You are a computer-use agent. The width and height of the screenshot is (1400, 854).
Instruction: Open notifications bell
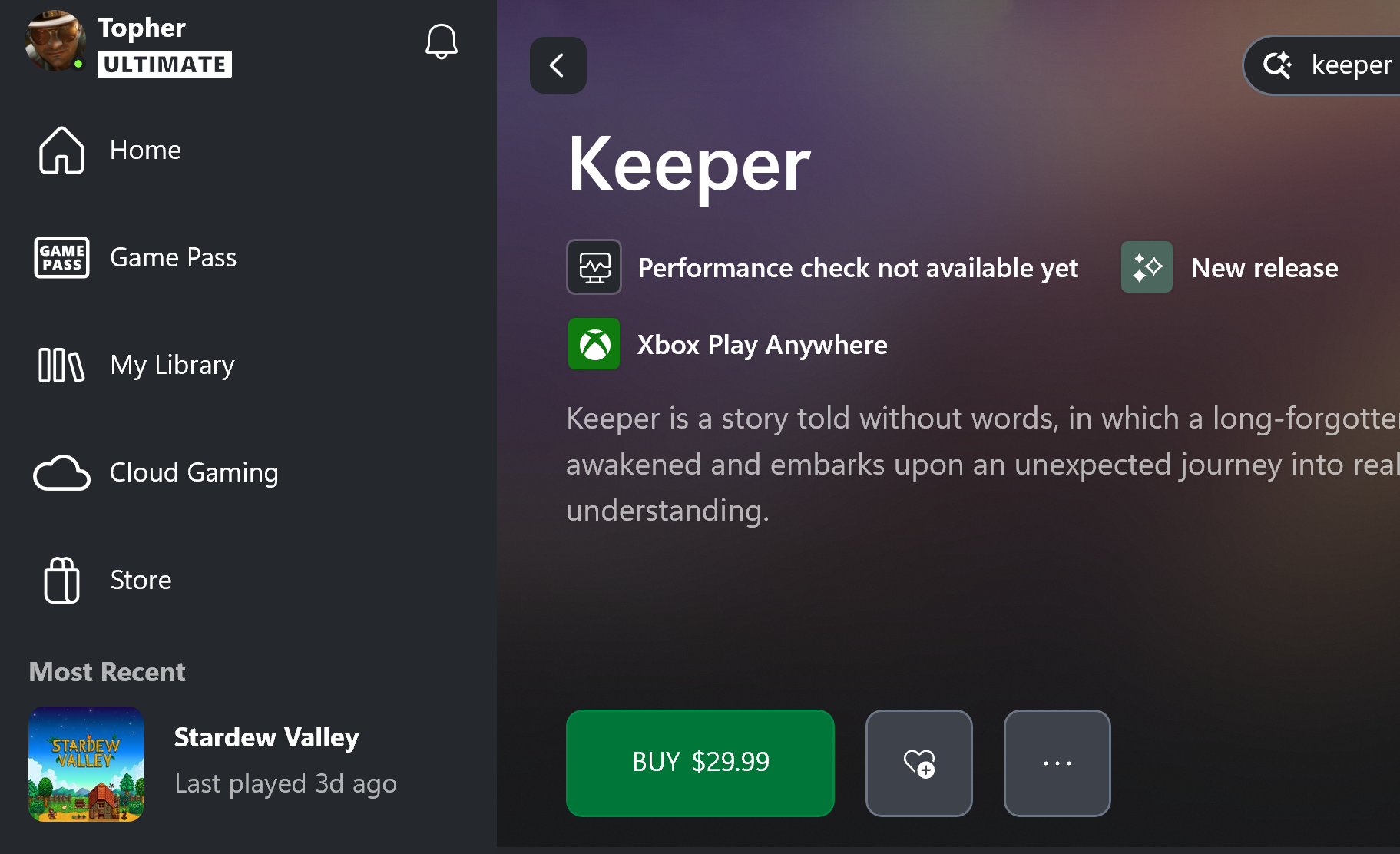(442, 41)
